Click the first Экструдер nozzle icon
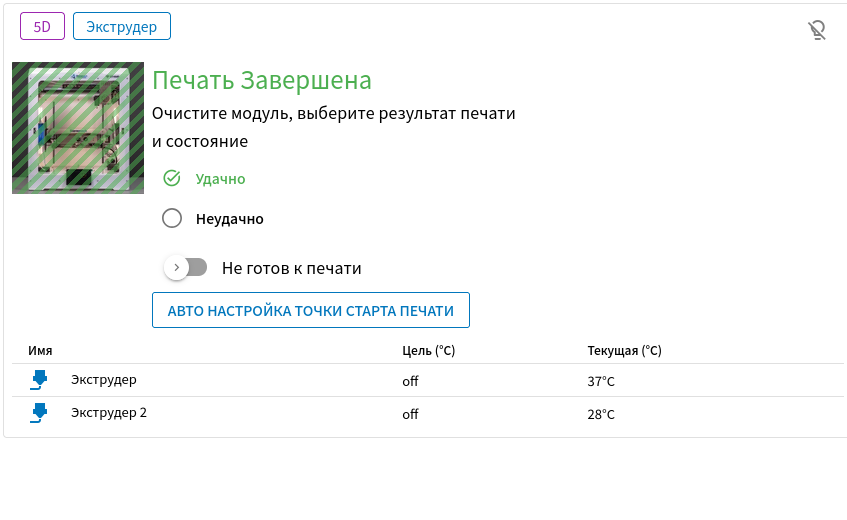The height and width of the screenshot is (520, 847). coord(39,380)
